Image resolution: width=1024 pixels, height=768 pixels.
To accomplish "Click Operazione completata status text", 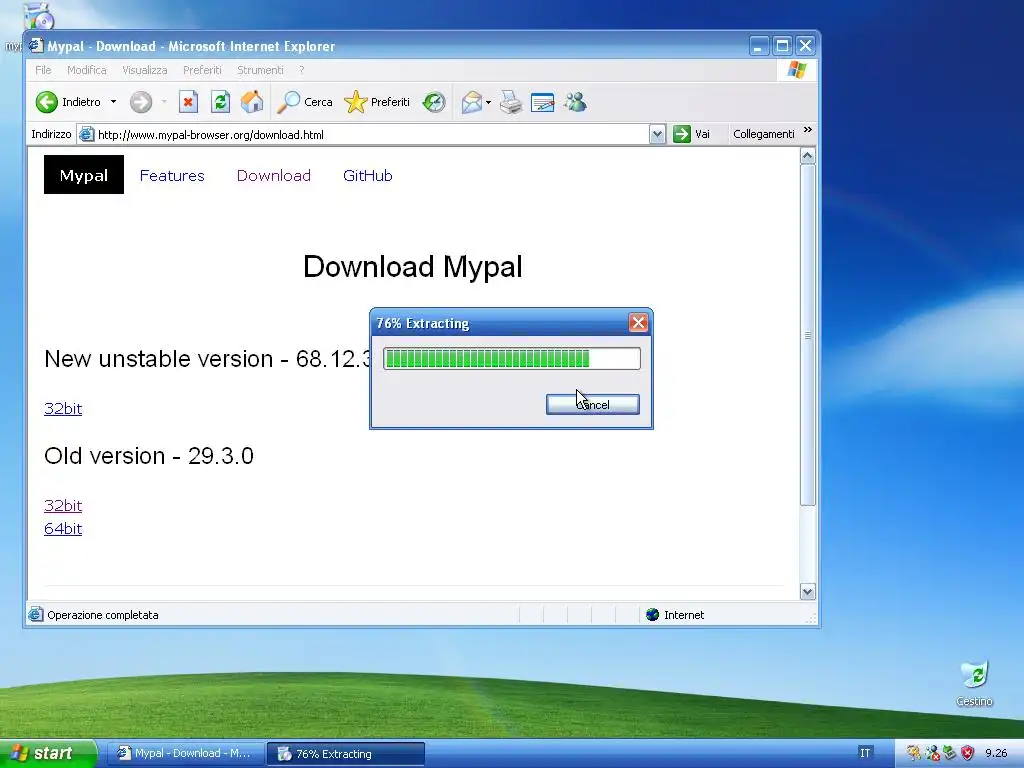I will (103, 615).
